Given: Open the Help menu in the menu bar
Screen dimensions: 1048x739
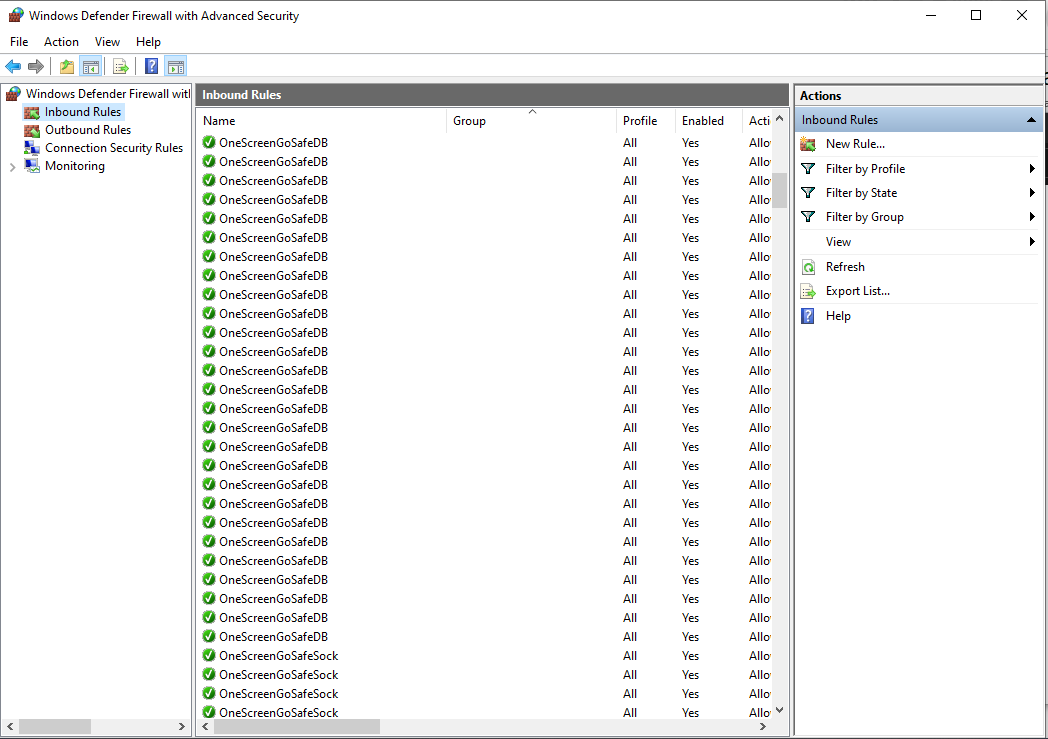Looking at the screenshot, I should 148,41.
